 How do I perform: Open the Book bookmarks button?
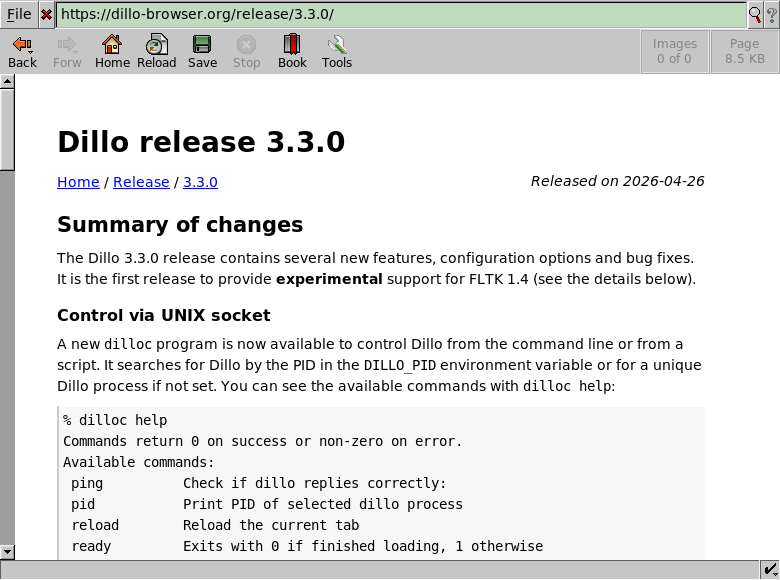click(292, 52)
